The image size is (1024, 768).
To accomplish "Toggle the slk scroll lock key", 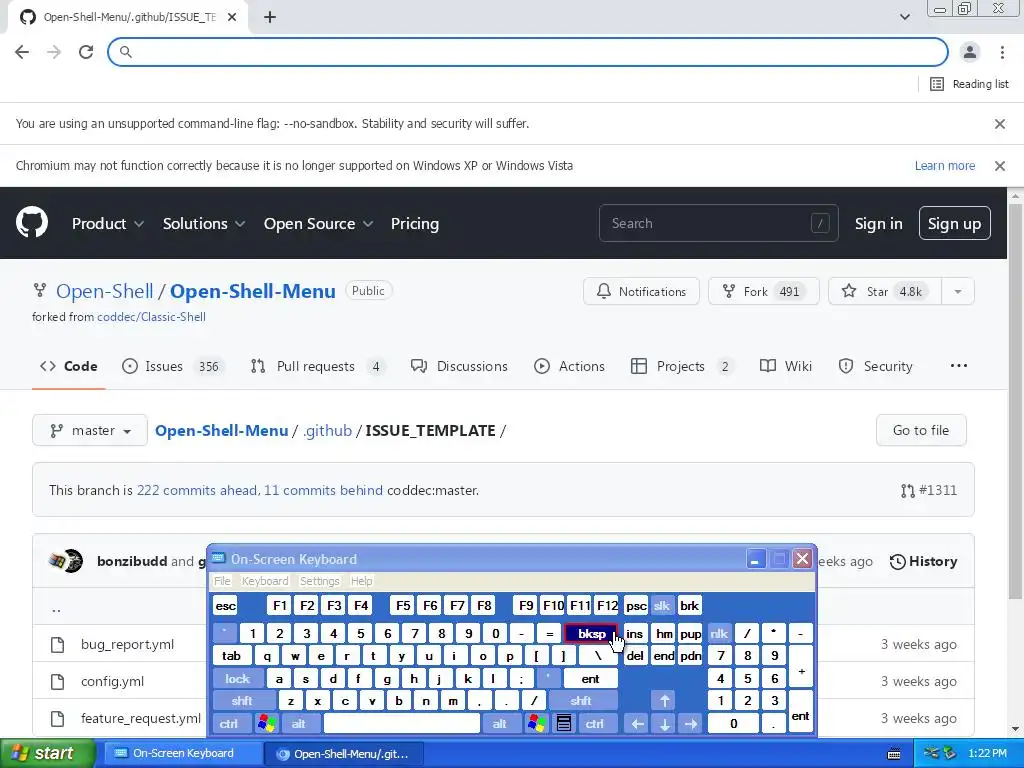I will tap(662, 606).
